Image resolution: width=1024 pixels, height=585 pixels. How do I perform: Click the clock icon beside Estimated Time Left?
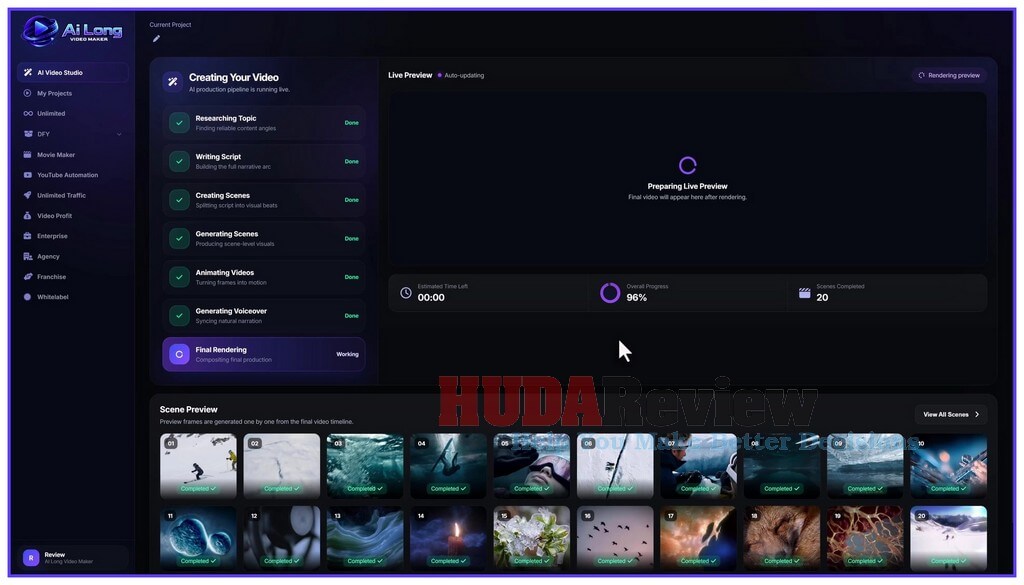point(406,292)
